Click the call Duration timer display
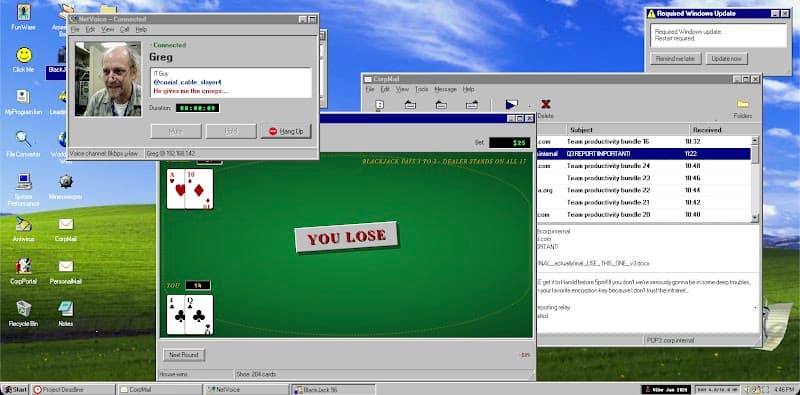Image resolution: width=800 pixels, height=395 pixels. tap(197, 108)
